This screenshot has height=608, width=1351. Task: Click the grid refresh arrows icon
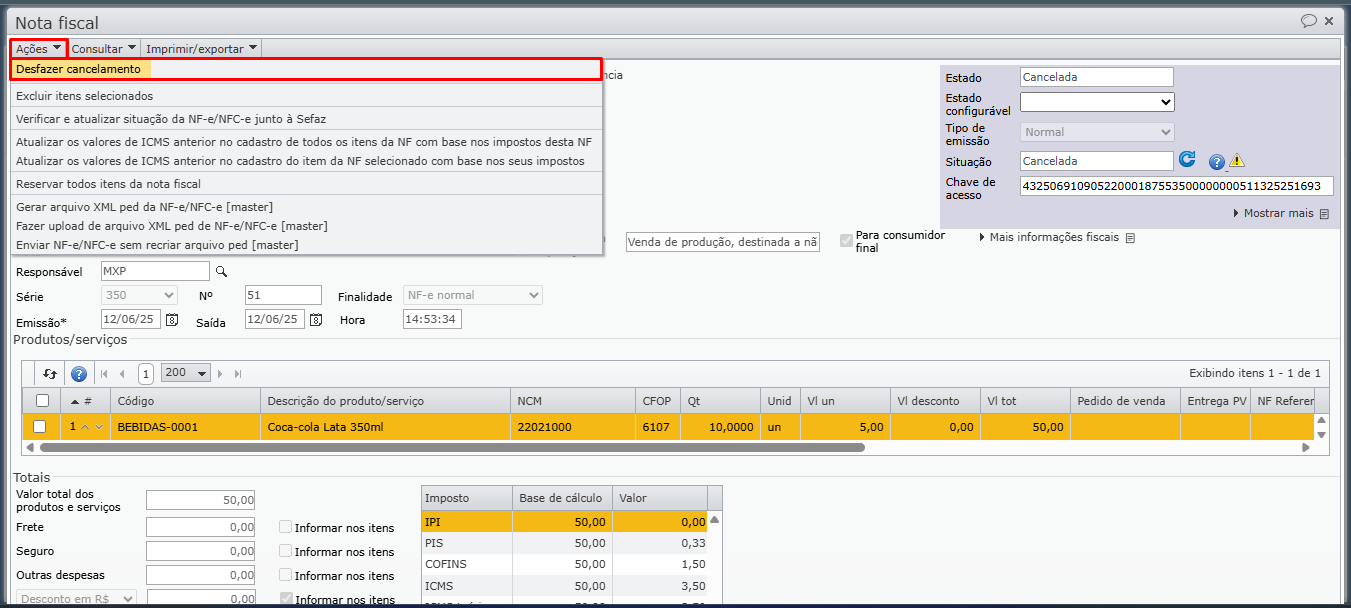51,373
